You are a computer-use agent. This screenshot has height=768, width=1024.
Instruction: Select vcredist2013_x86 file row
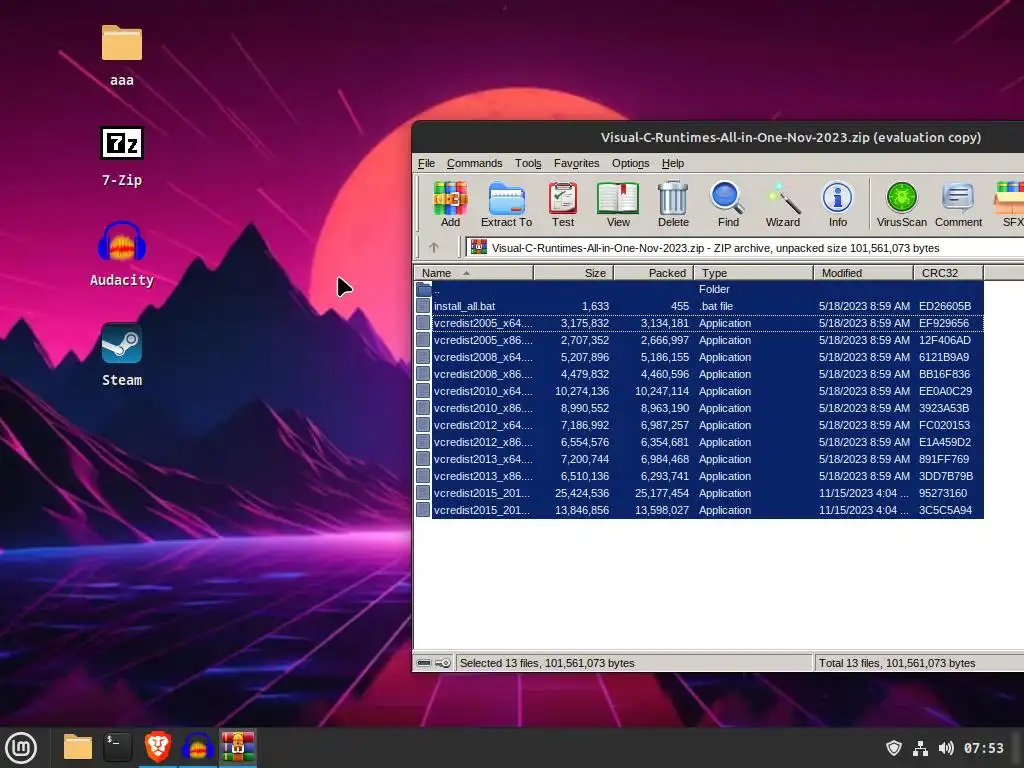click(x=699, y=476)
